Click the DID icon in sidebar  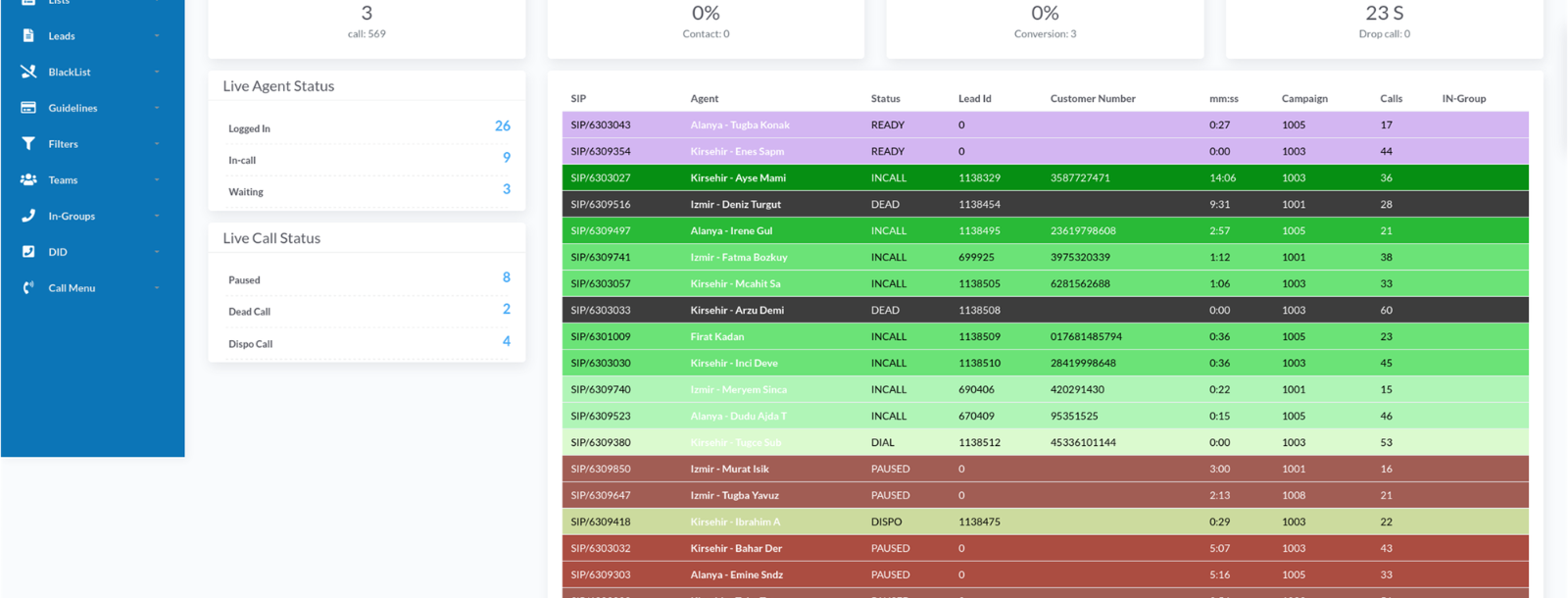(x=28, y=252)
